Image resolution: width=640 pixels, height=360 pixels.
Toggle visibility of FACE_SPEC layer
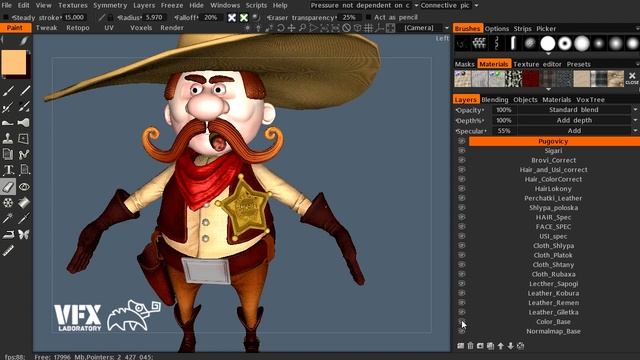click(x=462, y=227)
